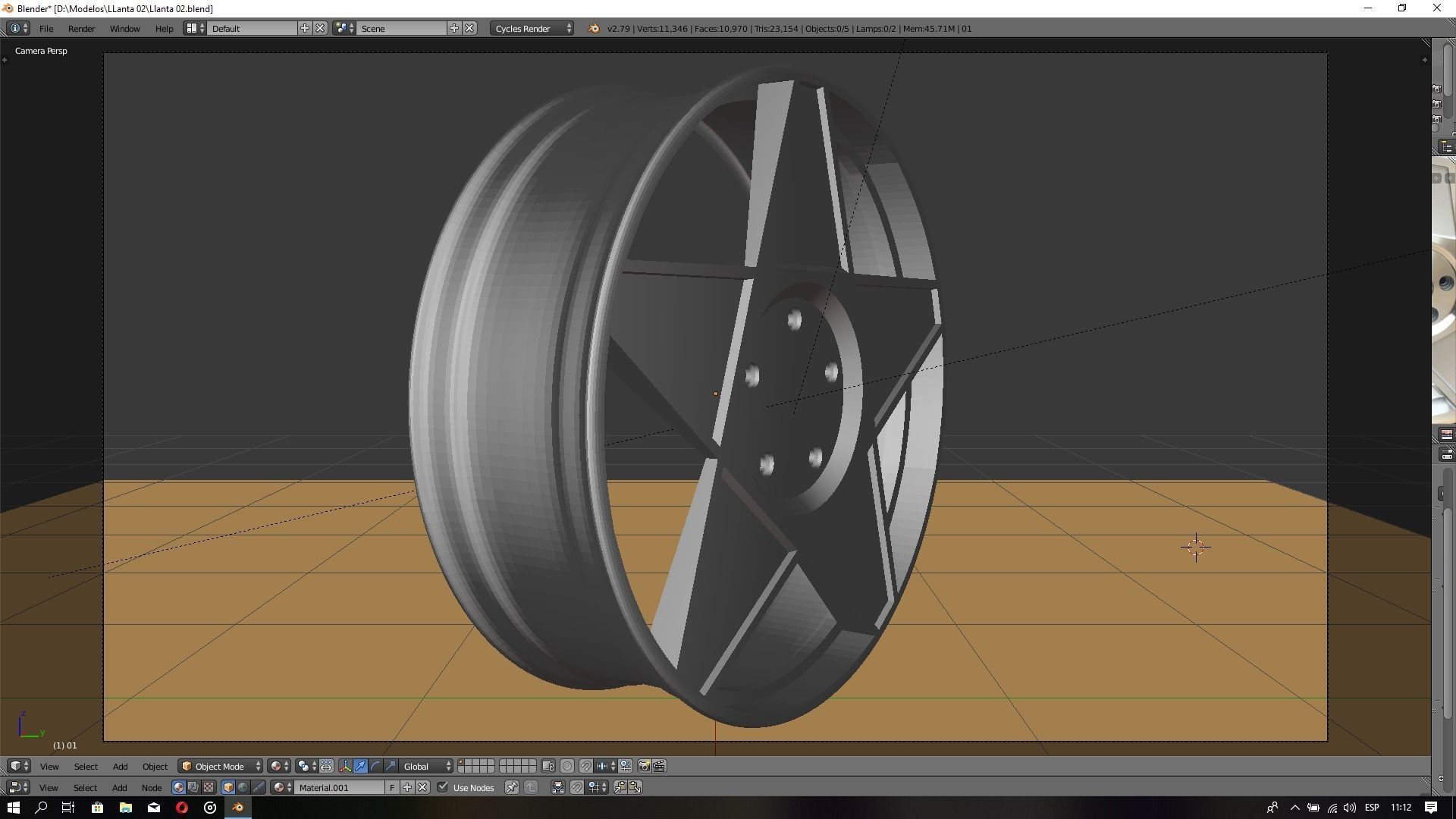The width and height of the screenshot is (1456, 819).
Task: Toggle the Use Nodes checkbox
Action: 443,787
